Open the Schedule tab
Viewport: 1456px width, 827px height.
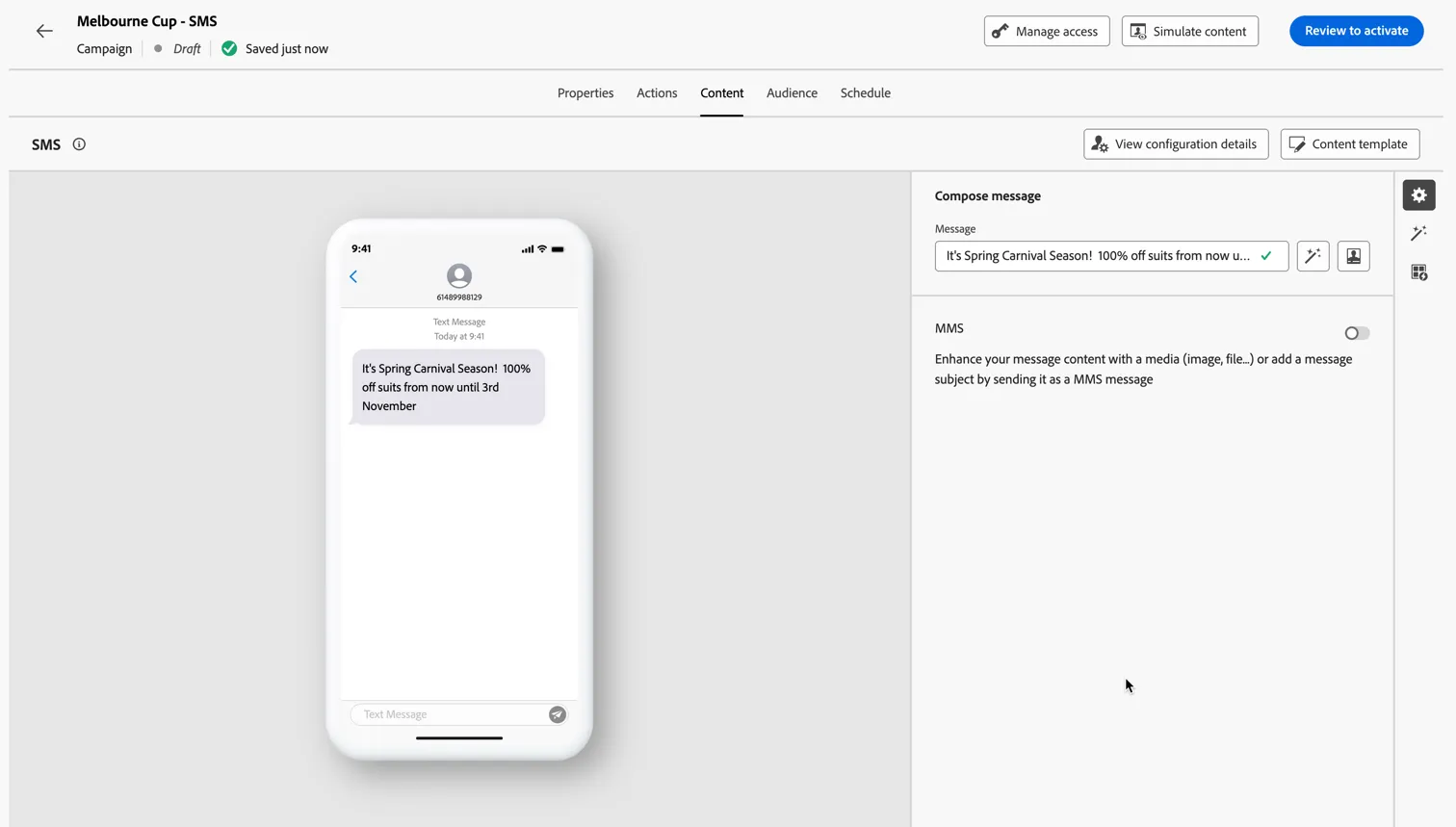(865, 93)
